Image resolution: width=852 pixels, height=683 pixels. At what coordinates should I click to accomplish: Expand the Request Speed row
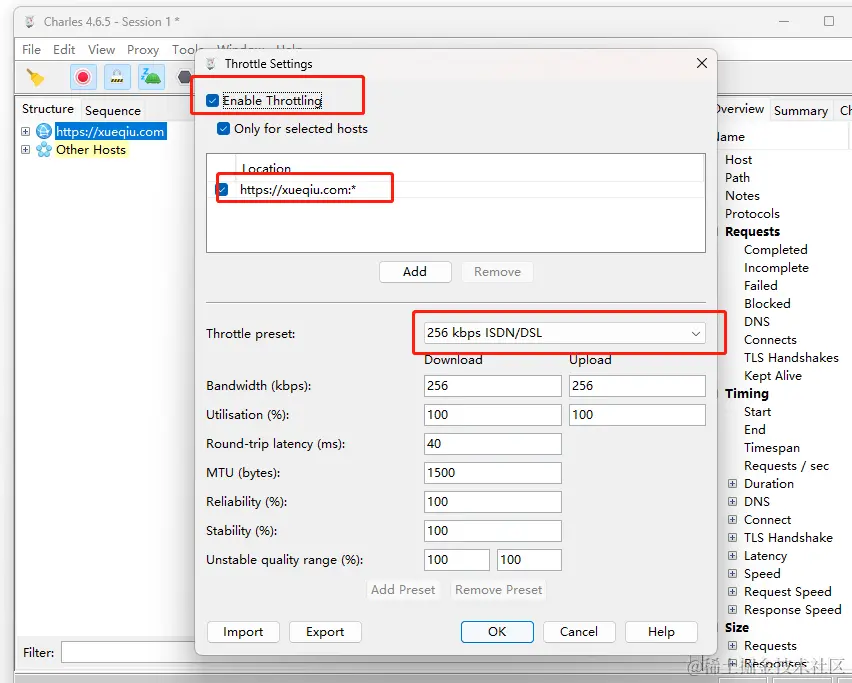(732, 591)
